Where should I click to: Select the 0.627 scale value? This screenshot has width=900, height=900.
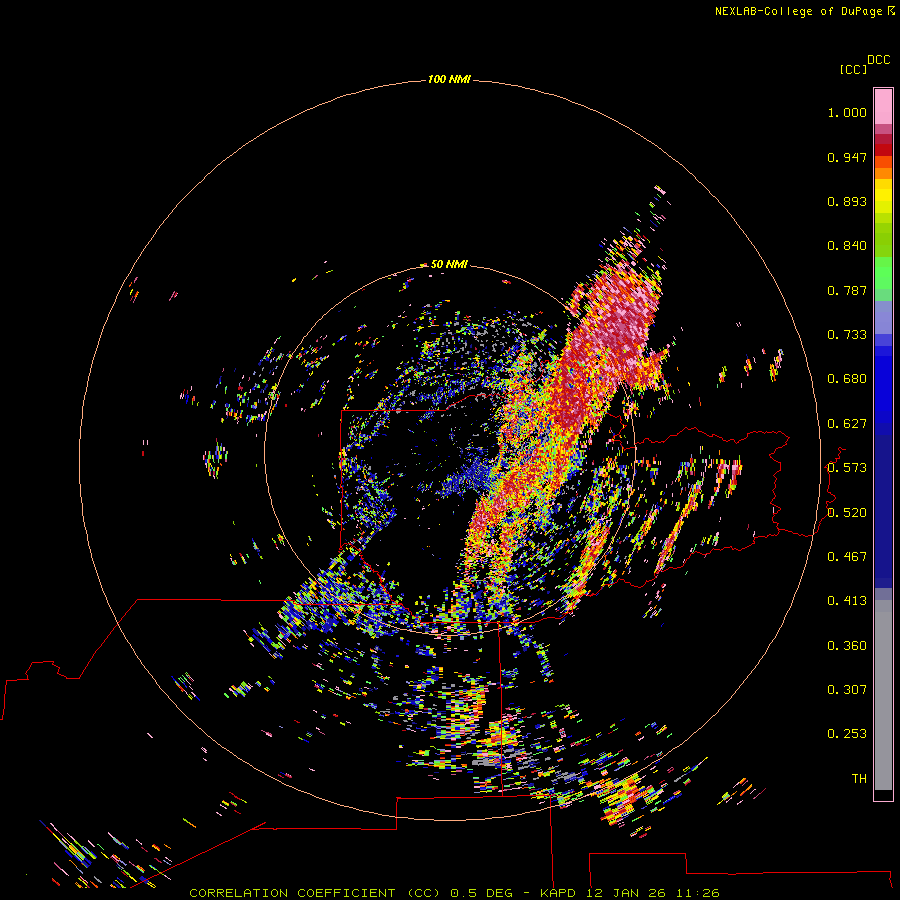click(x=847, y=424)
